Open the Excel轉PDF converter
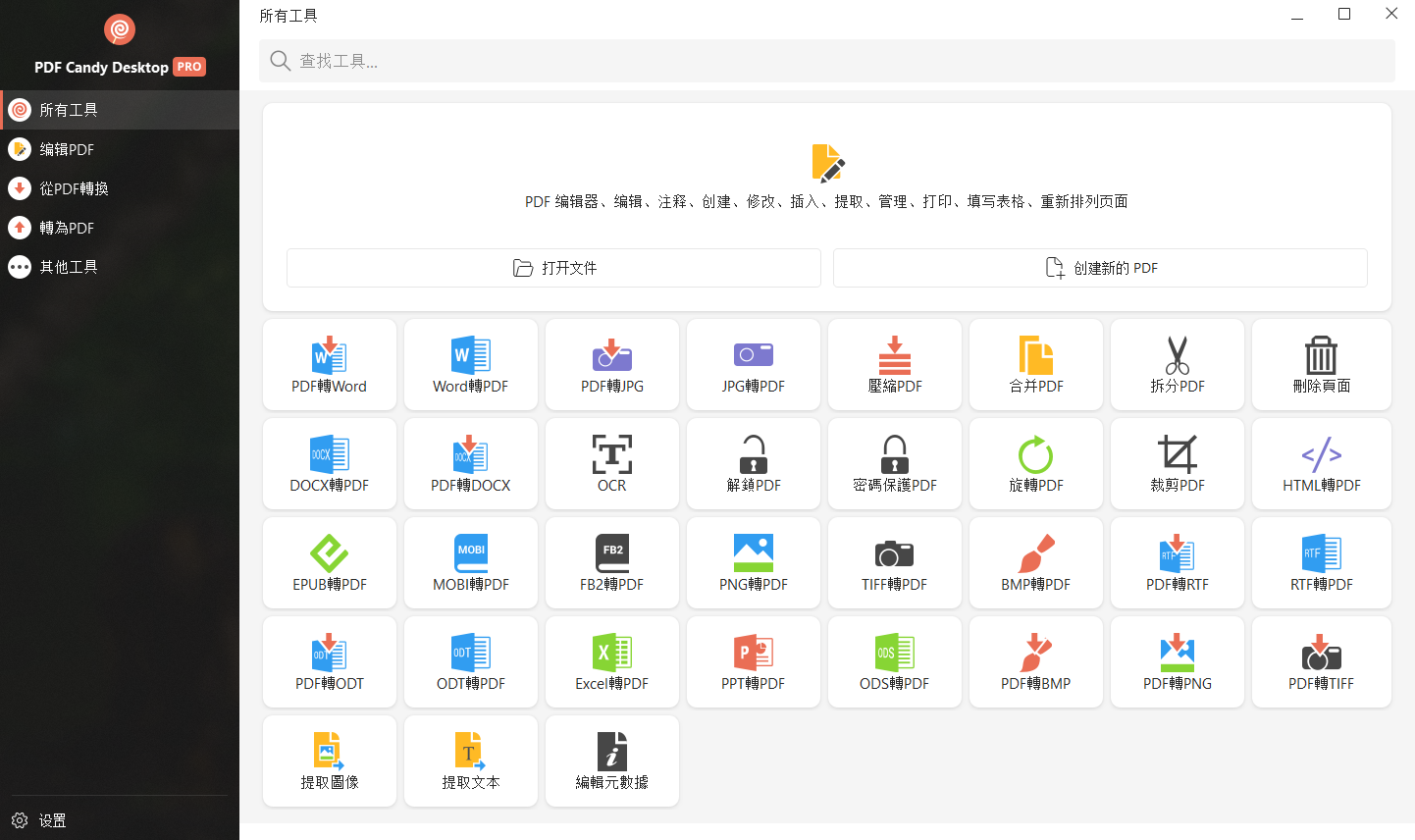Image resolution: width=1415 pixels, height=840 pixels. click(x=611, y=661)
